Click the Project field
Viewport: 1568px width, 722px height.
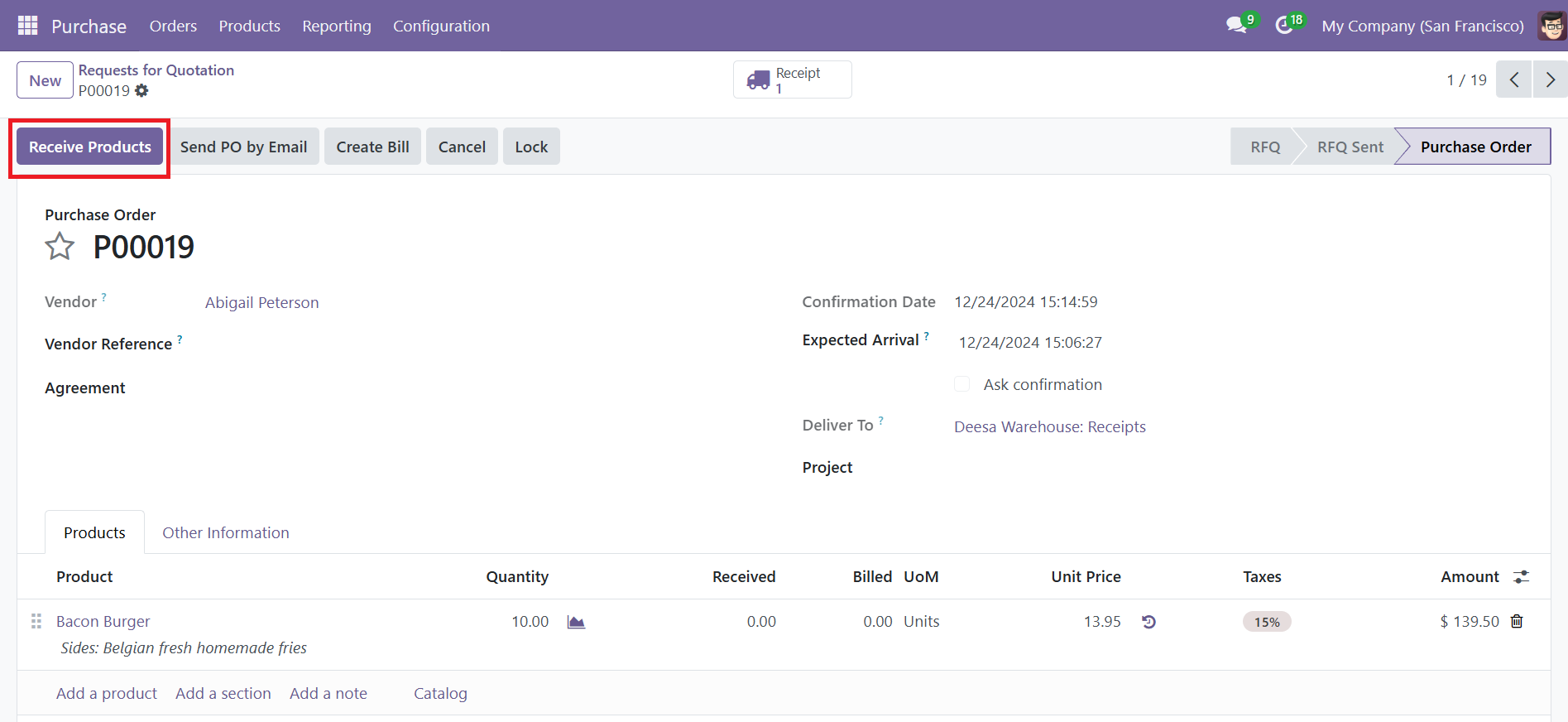click(1238, 468)
